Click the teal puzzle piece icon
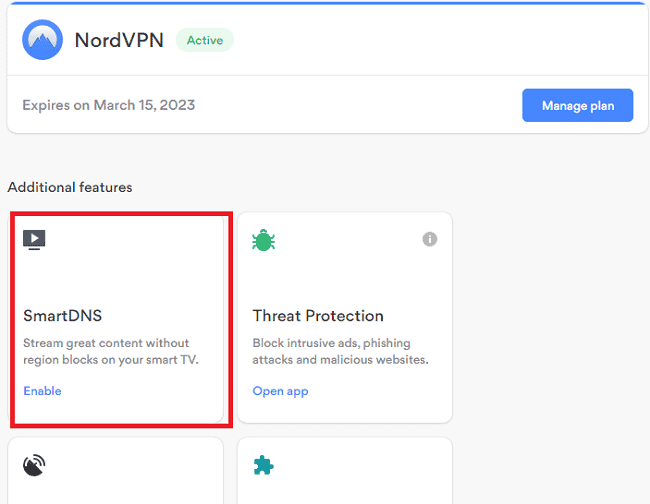650x504 pixels. [264, 466]
